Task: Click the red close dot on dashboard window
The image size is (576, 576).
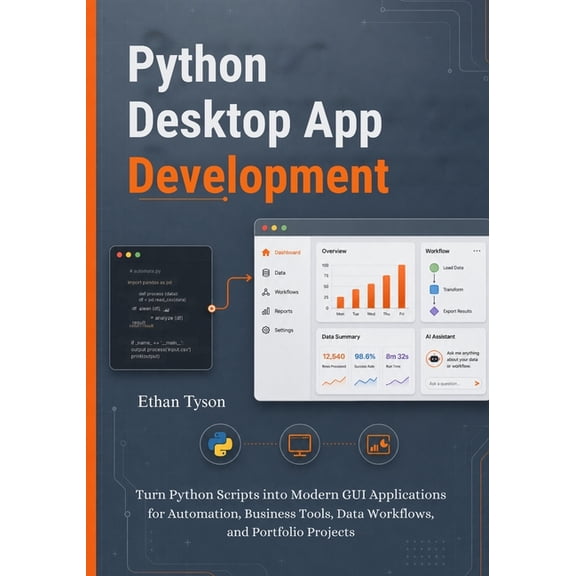Action: coord(264,228)
